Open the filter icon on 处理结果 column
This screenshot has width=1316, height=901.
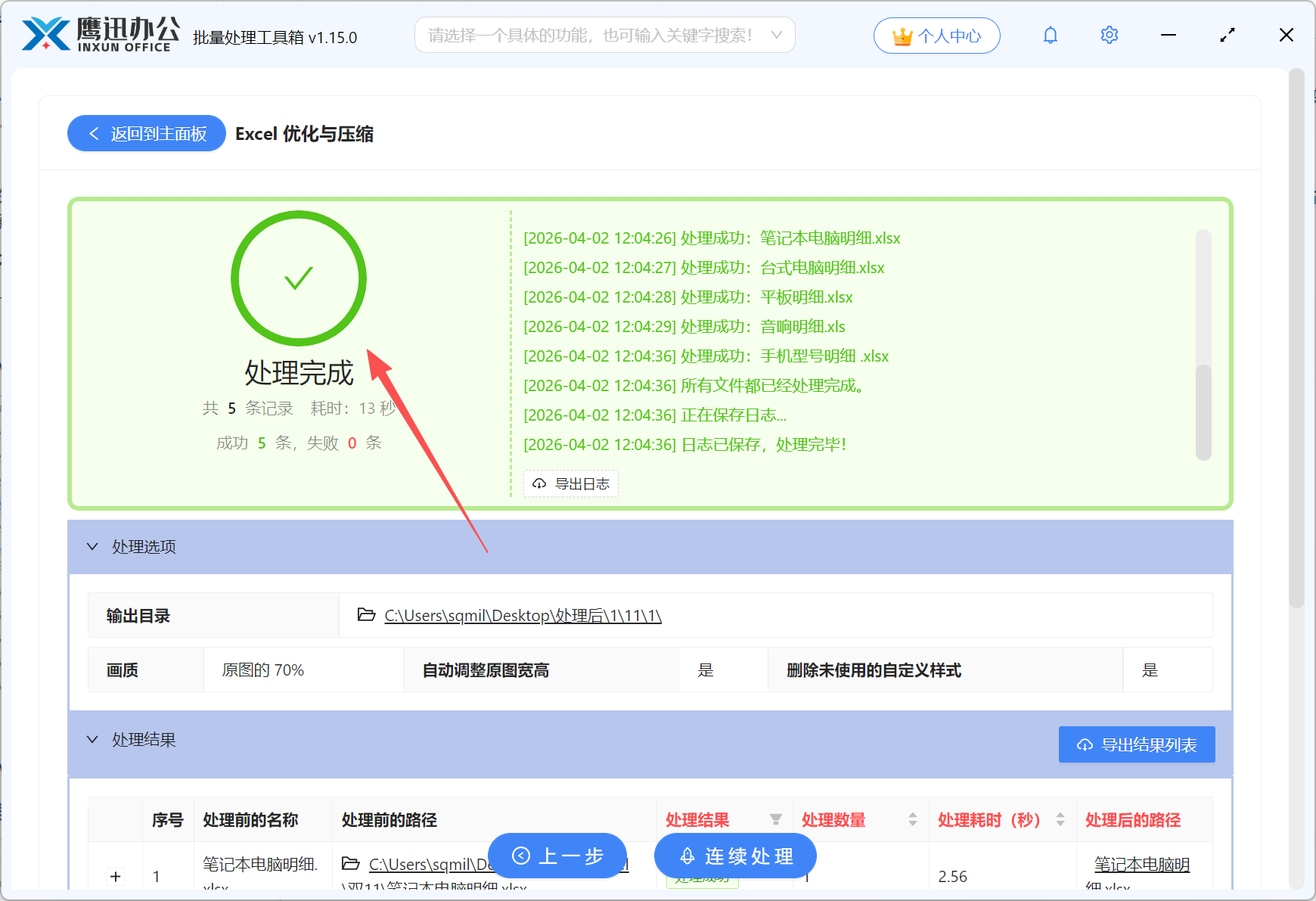pyautogui.click(x=776, y=819)
